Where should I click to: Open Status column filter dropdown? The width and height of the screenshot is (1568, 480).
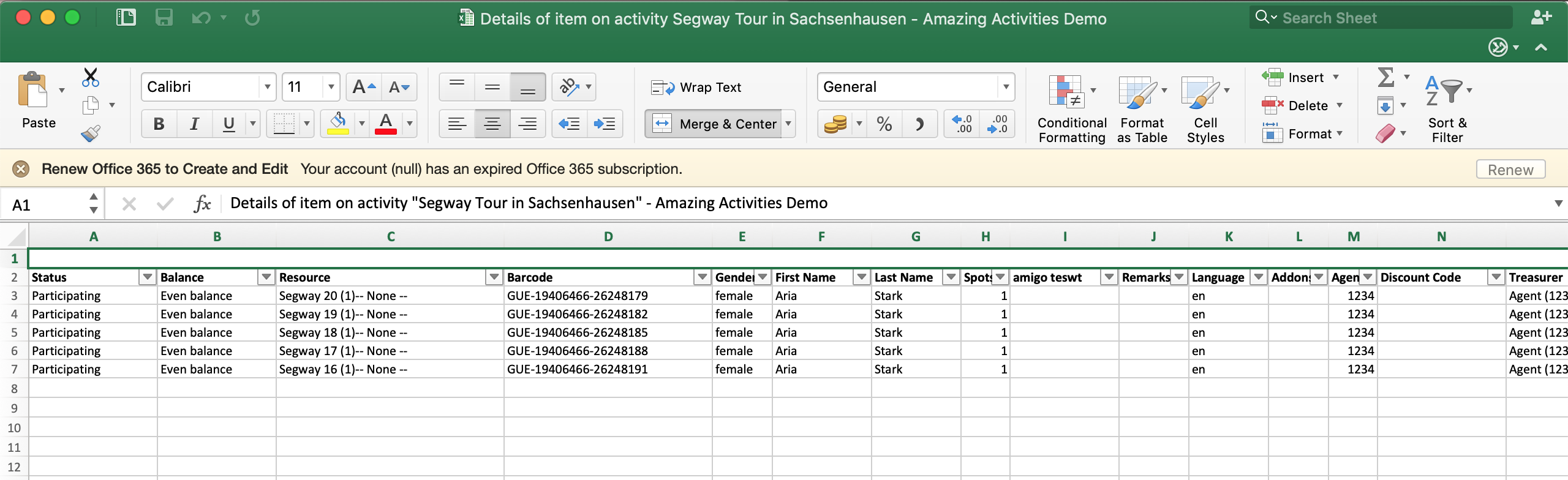(147, 277)
